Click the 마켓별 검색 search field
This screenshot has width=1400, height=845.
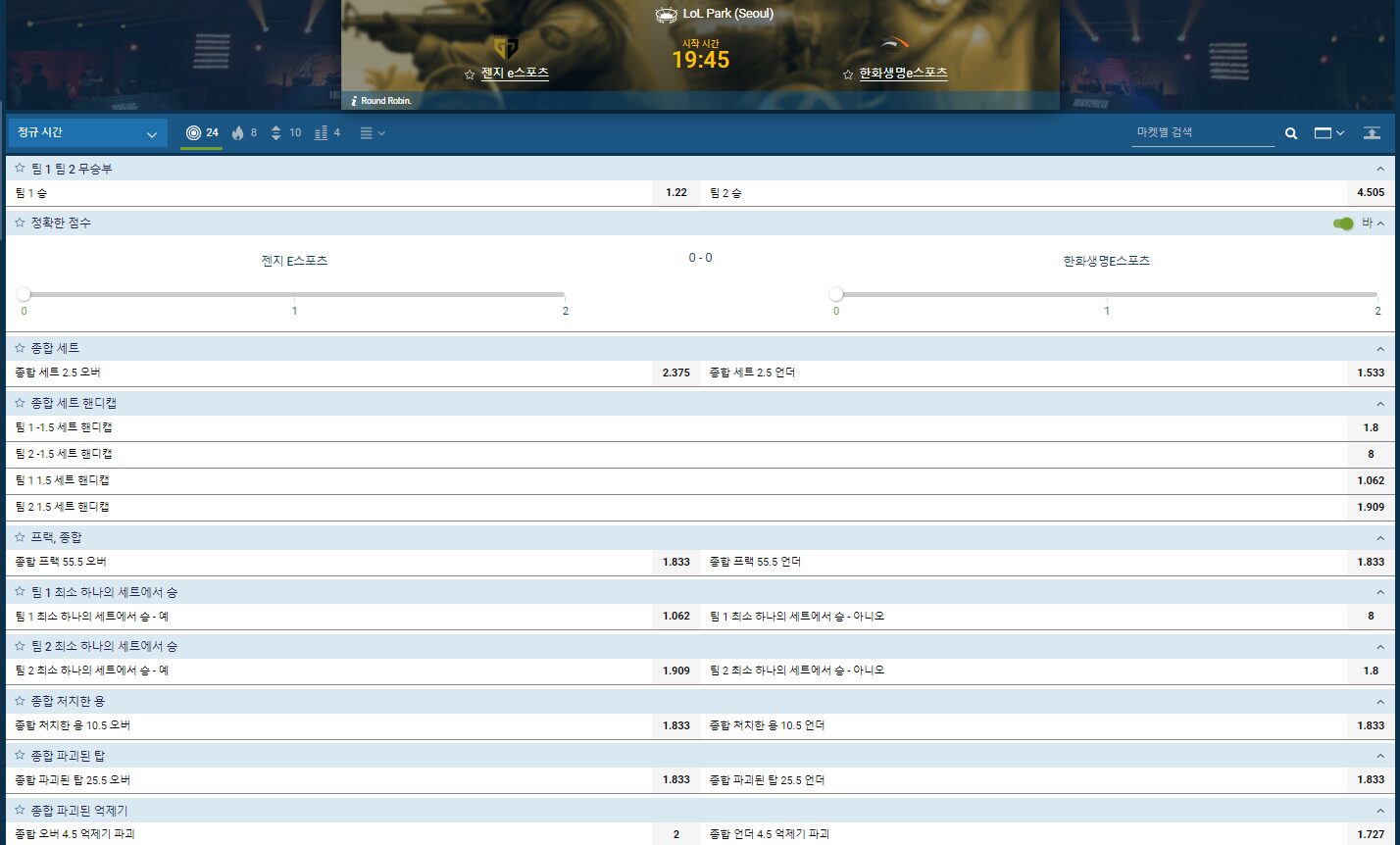pos(1203,132)
